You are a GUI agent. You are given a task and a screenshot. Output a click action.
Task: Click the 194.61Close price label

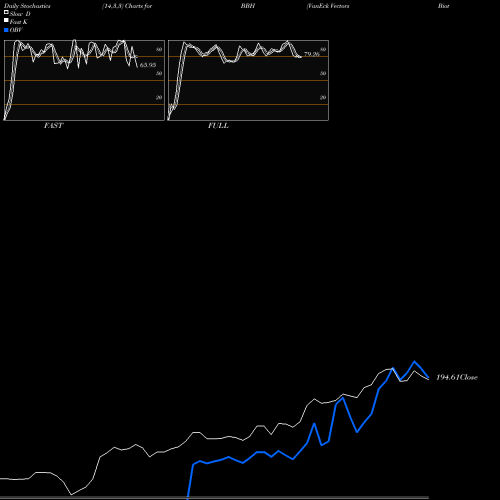pos(457,377)
